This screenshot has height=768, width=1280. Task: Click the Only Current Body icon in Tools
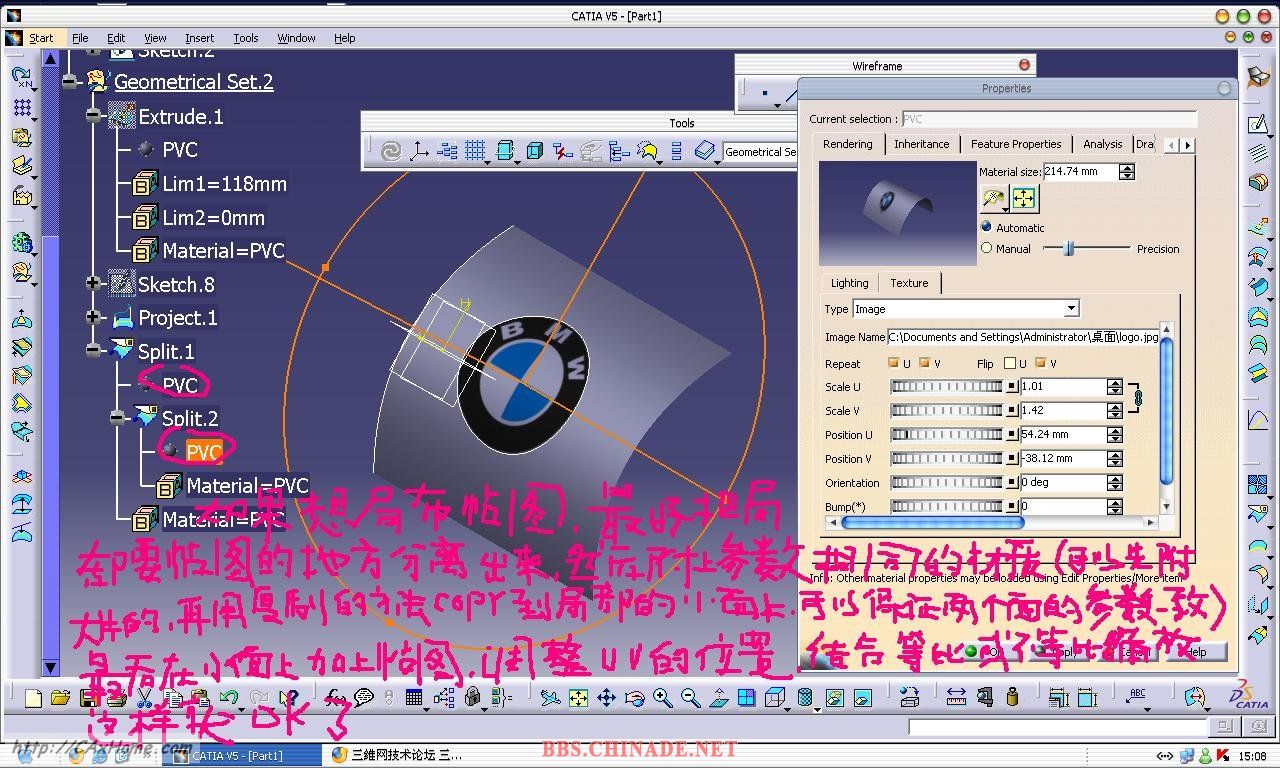pos(535,151)
